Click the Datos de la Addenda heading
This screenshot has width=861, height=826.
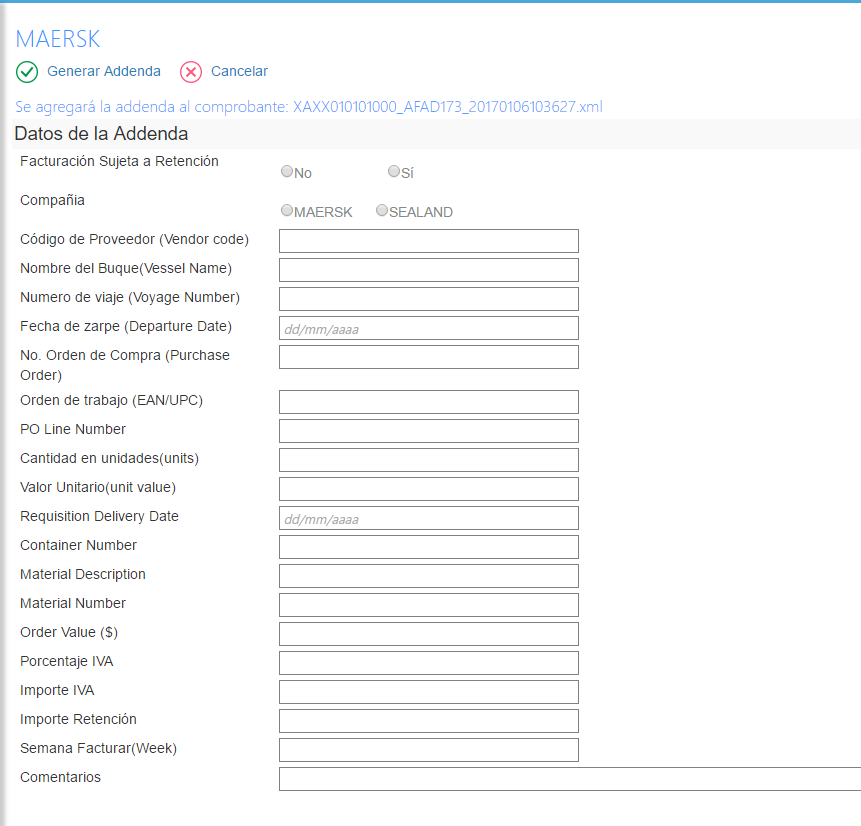[x=102, y=134]
